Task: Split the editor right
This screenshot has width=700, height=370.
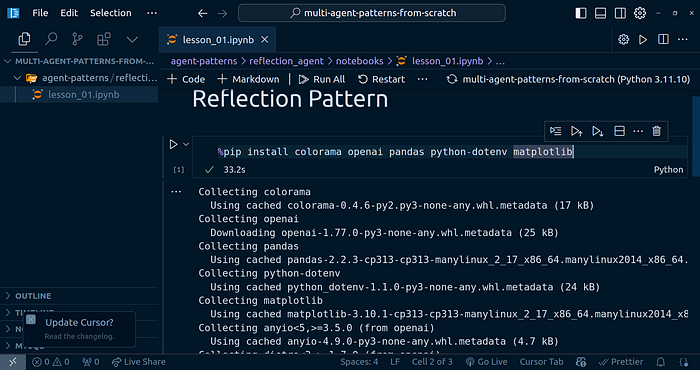Action: click(x=663, y=40)
